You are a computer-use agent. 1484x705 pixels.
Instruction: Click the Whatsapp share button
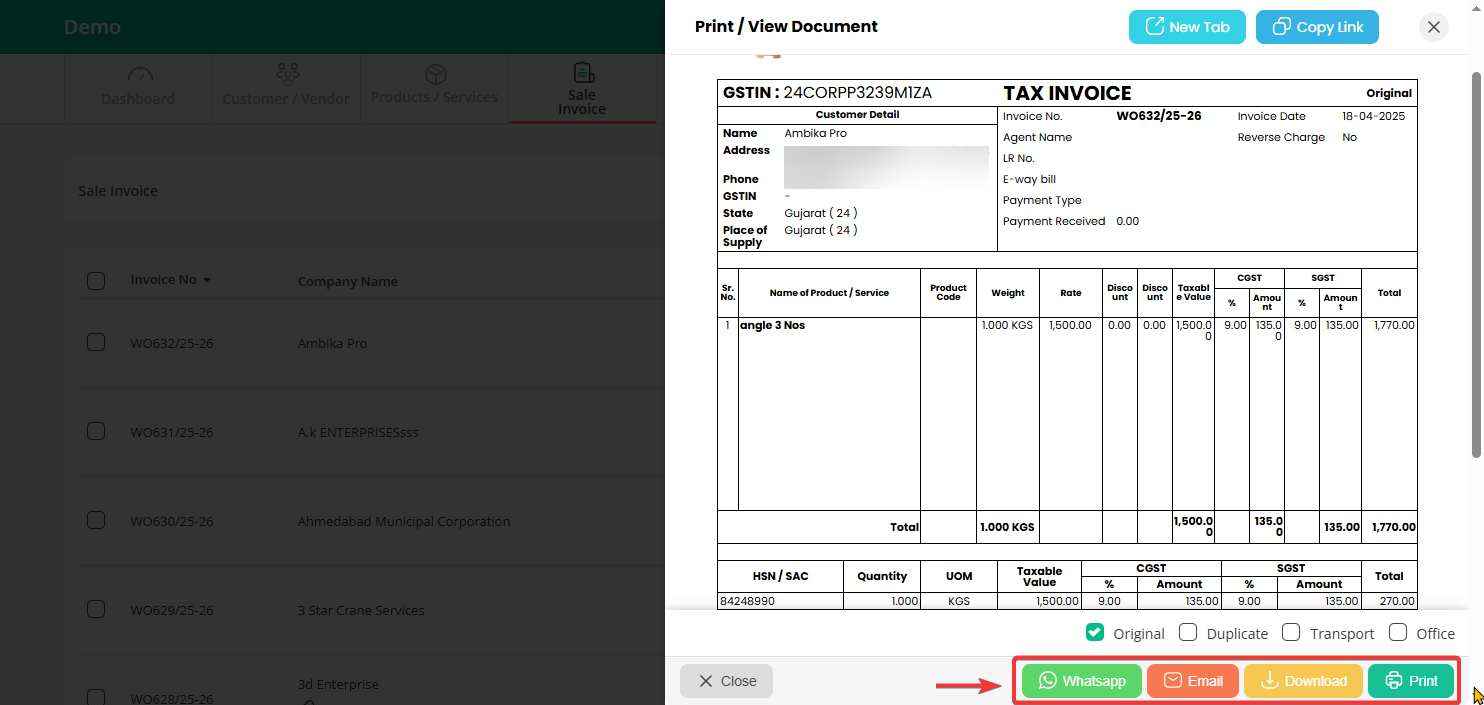pyautogui.click(x=1082, y=681)
